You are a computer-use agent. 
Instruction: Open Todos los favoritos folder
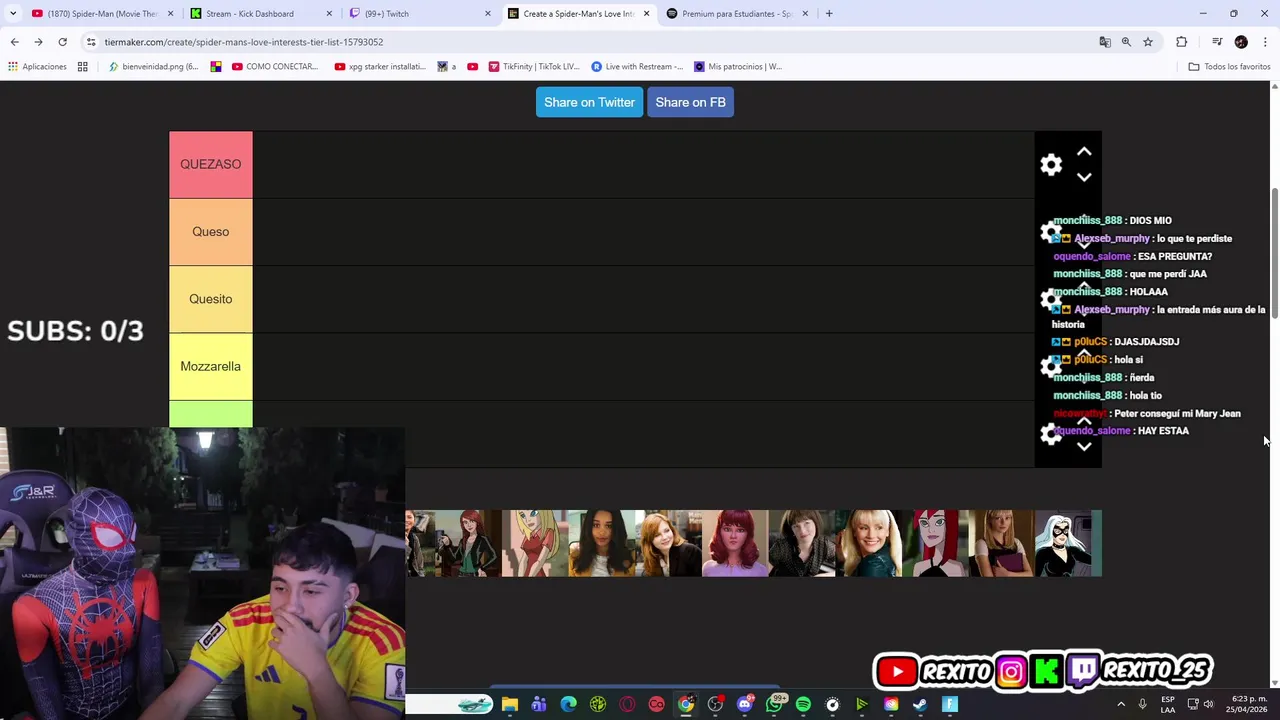tap(1229, 67)
